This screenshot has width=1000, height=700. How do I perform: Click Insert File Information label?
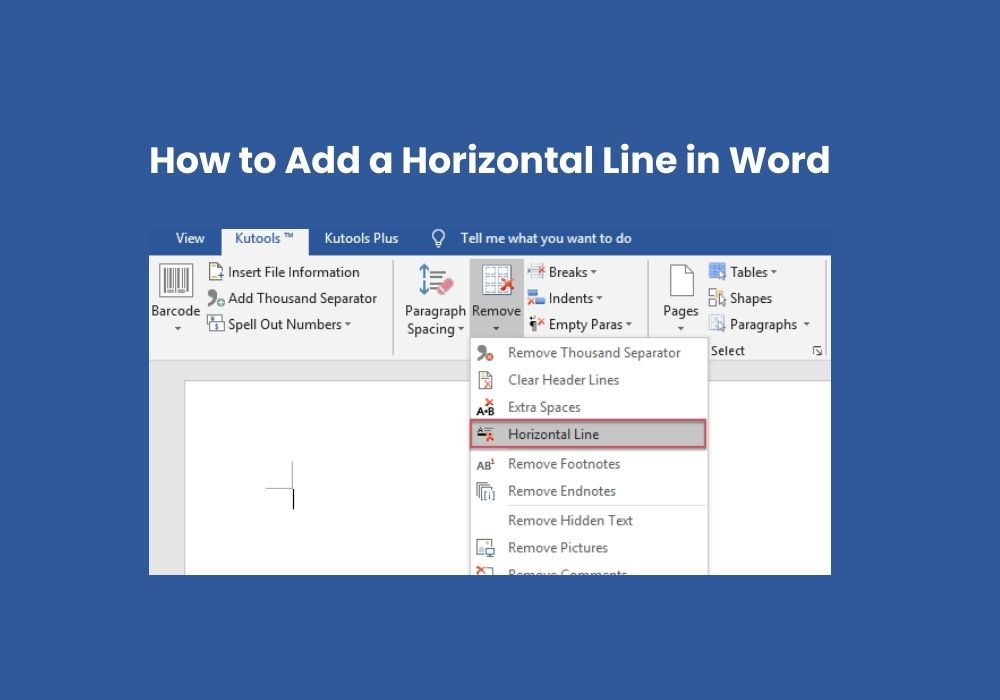click(x=294, y=272)
